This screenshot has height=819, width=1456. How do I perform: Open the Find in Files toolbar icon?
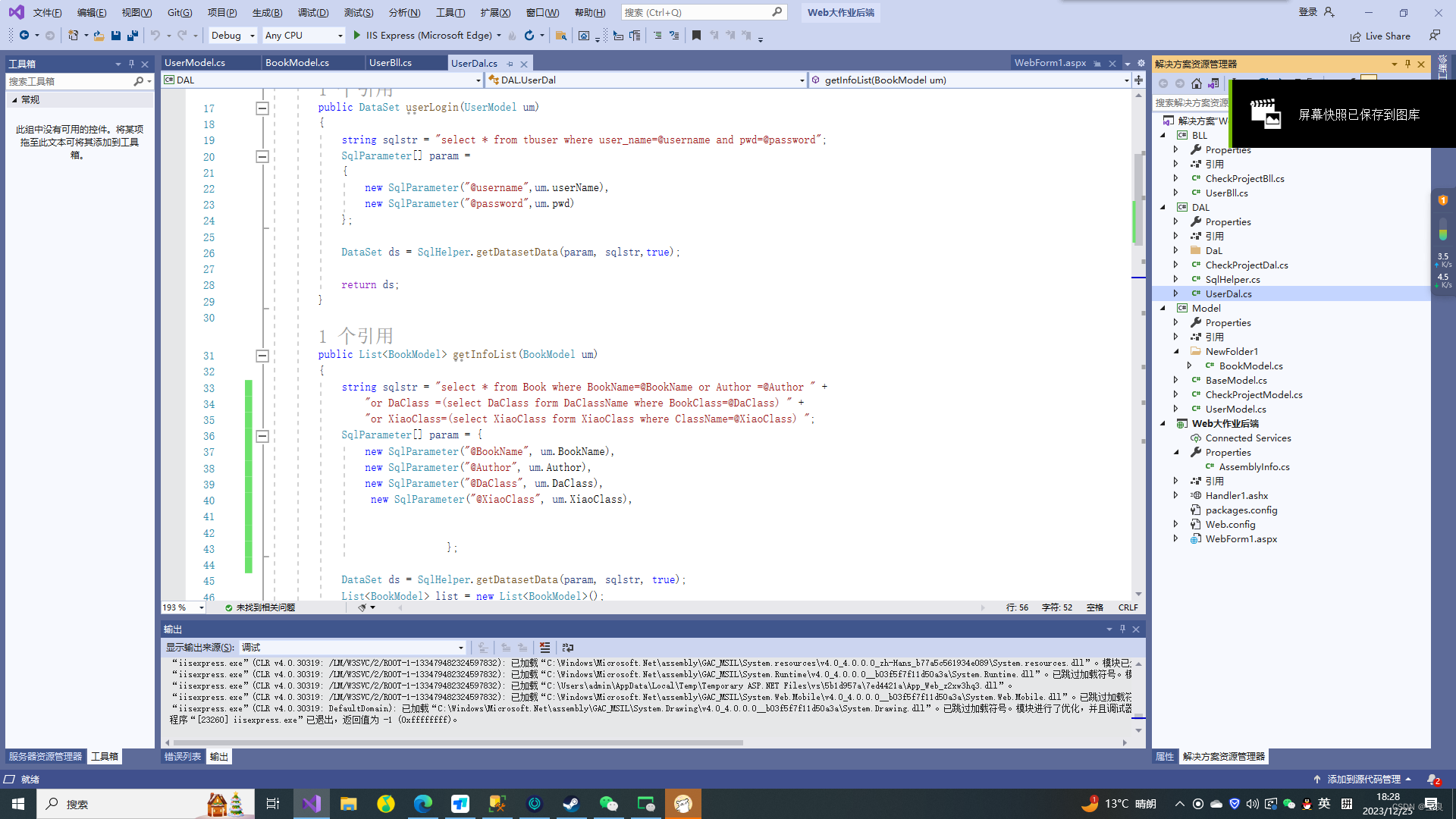(x=561, y=36)
